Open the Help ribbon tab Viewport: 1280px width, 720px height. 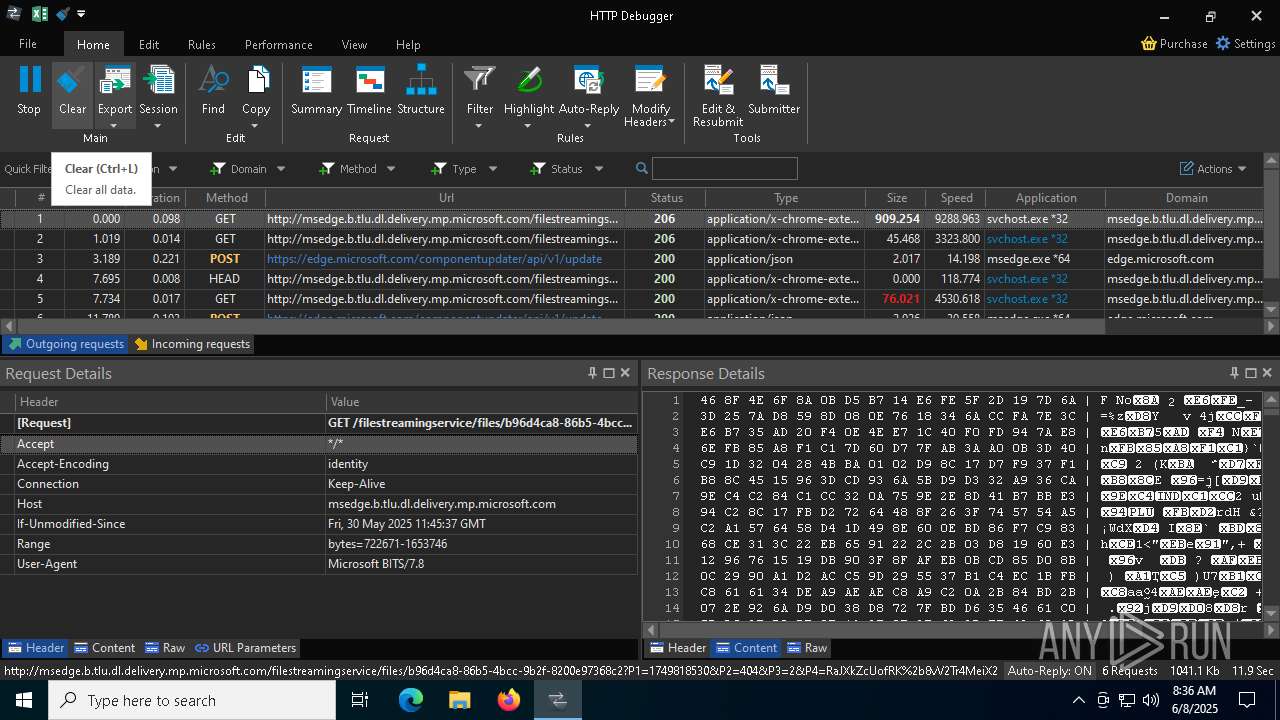pyautogui.click(x=408, y=44)
